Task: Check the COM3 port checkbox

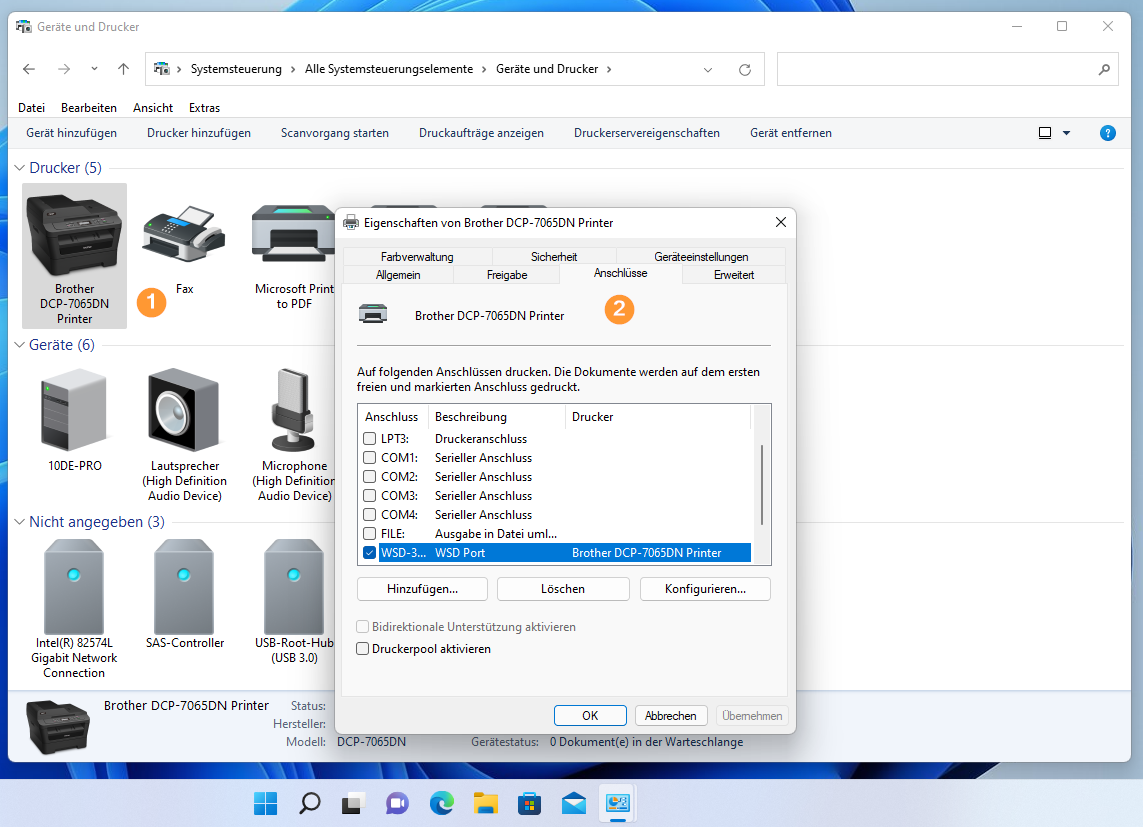Action: pyautogui.click(x=370, y=495)
